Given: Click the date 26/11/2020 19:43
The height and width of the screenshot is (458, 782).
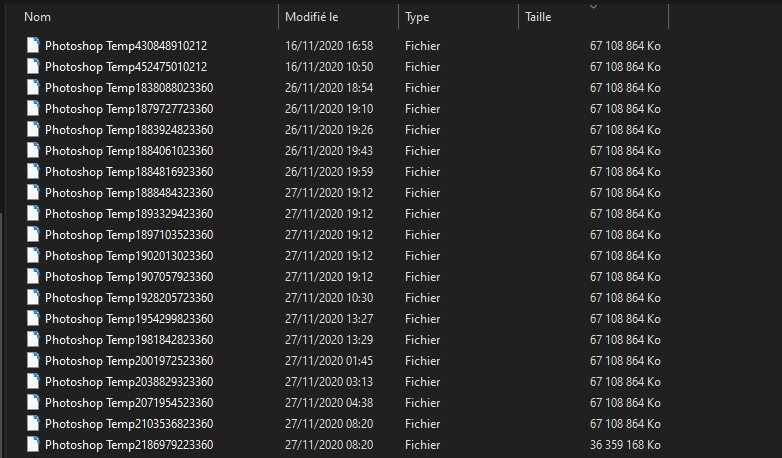Looking at the screenshot, I should 329,151.
